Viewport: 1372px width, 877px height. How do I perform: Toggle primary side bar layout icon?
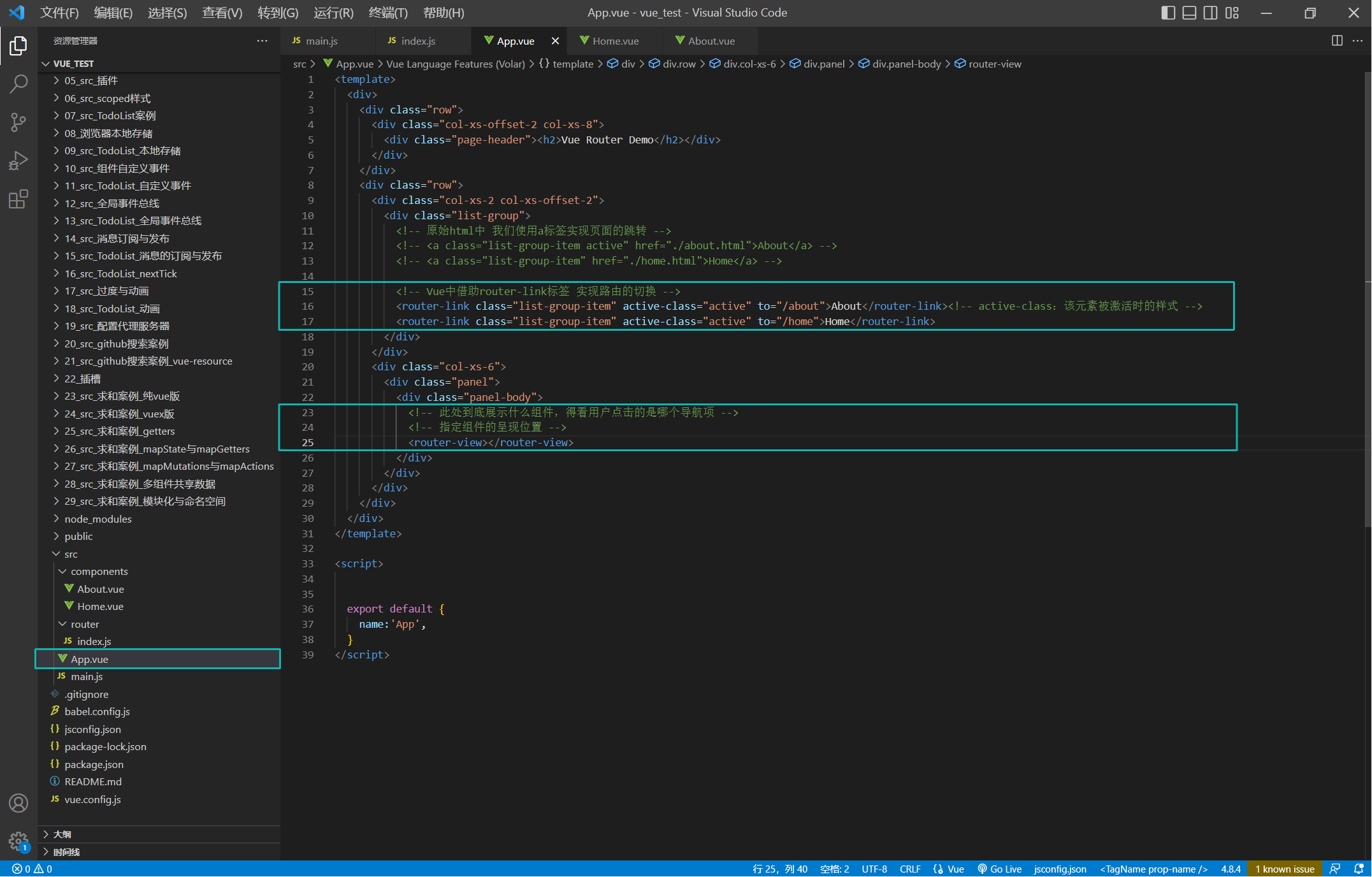(x=1168, y=13)
